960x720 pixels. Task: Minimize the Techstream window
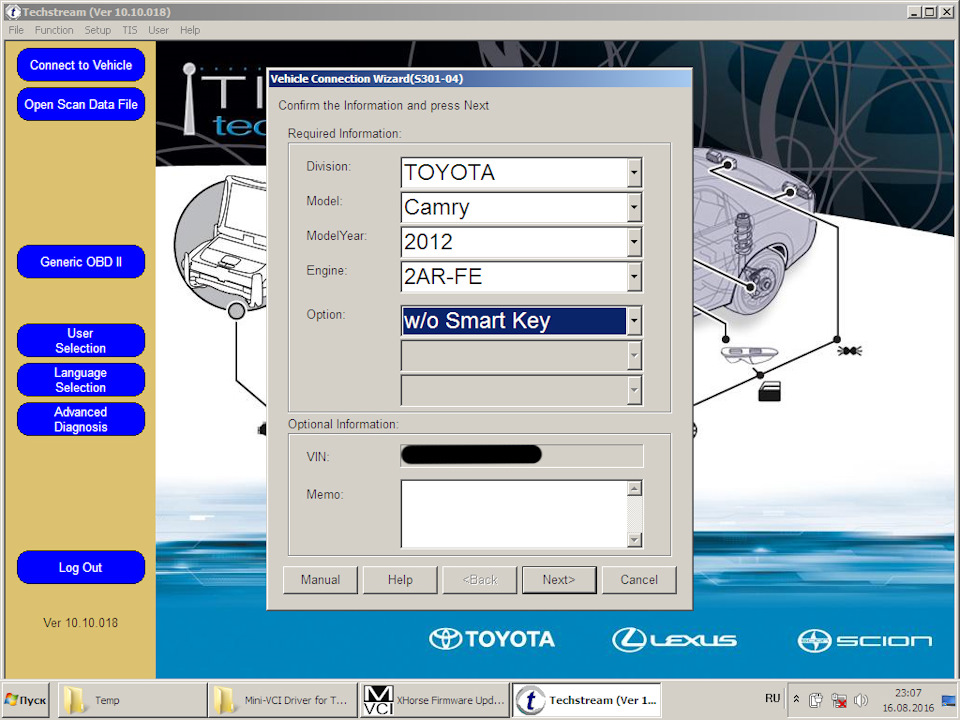(915, 12)
